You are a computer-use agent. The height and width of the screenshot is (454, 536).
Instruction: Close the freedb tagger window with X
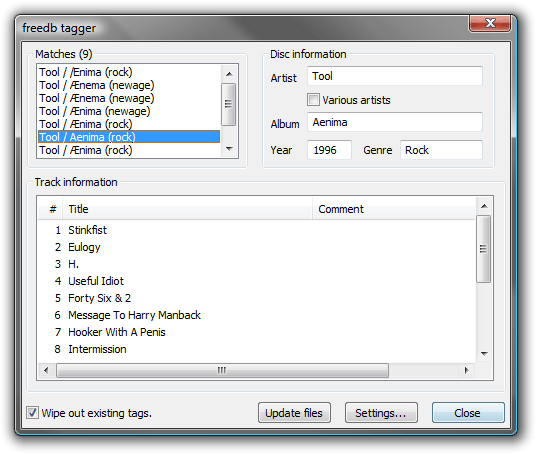coord(490,23)
